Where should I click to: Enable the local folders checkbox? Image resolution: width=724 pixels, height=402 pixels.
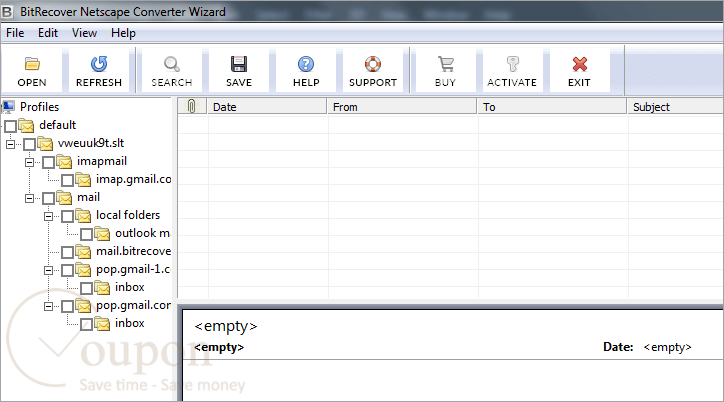click(67, 216)
